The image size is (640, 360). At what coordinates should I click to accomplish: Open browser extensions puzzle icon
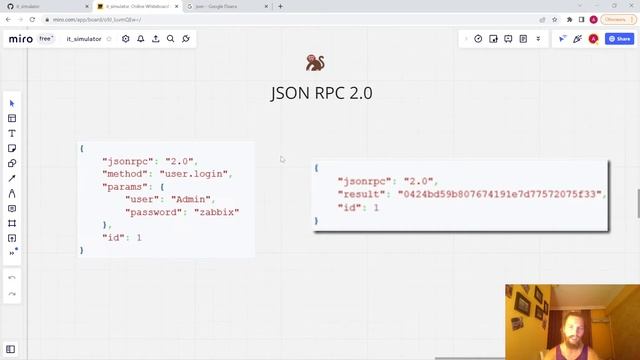pos(569,20)
